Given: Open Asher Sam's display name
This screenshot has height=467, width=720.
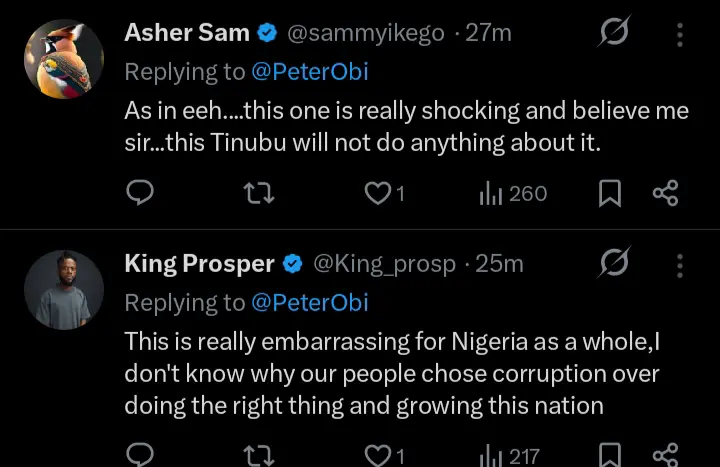Looking at the screenshot, I should tap(187, 33).
